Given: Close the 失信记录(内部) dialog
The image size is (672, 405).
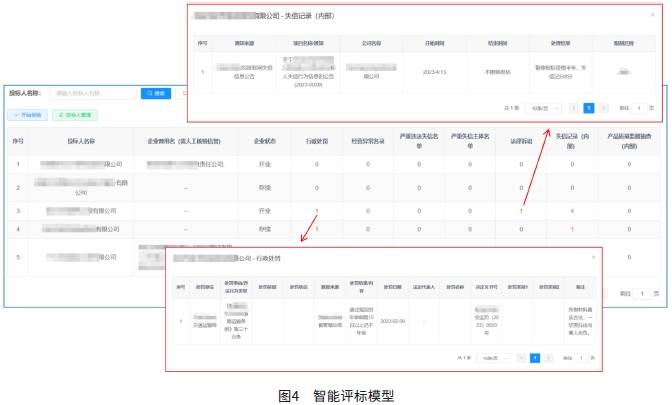Looking at the screenshot, I should [653, 15].
